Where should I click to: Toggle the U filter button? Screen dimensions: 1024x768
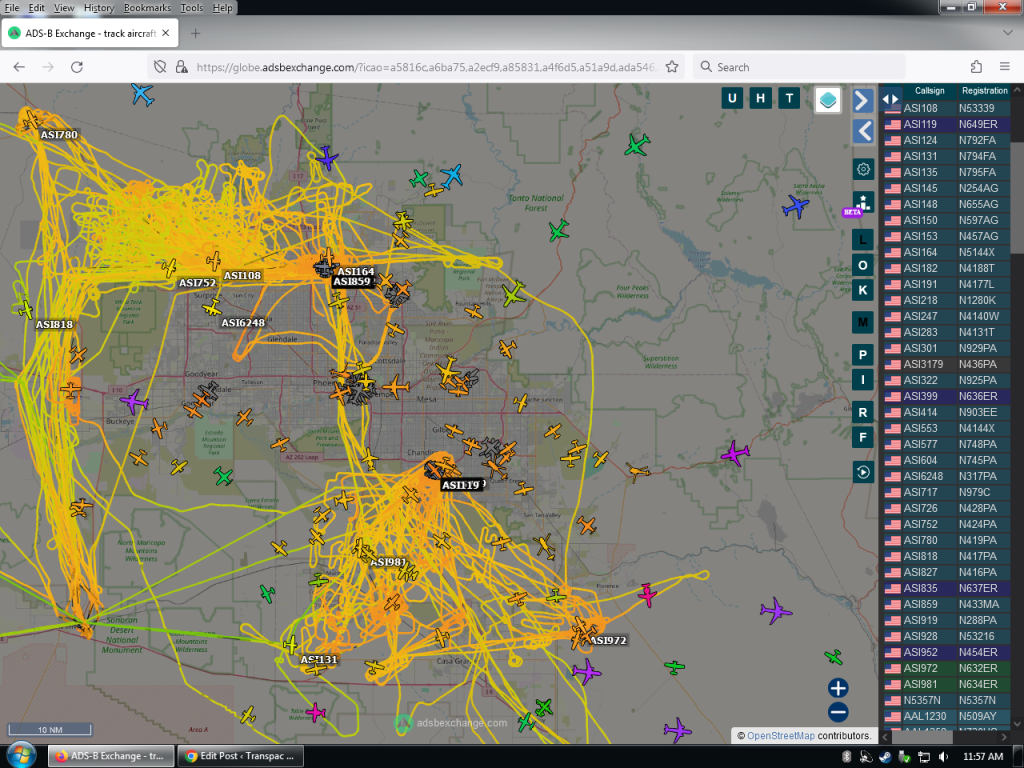point(732,98)
